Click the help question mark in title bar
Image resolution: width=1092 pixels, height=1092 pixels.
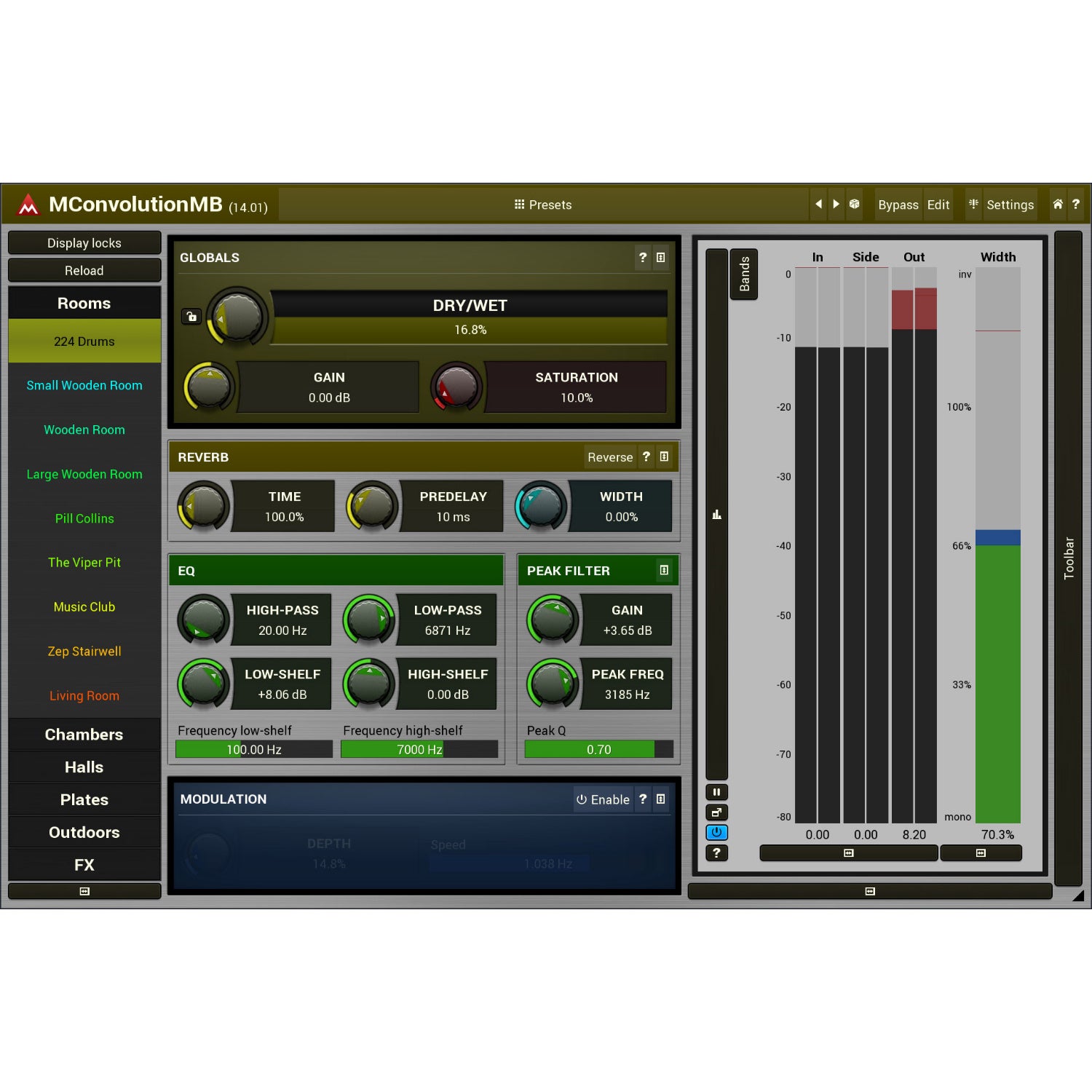point(1075,205)
